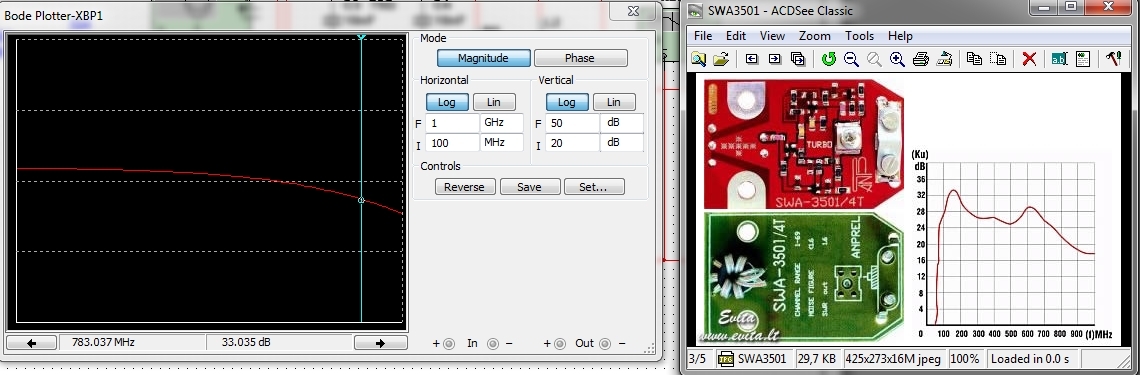
Task: Start slideshow using stacked images icon
Action: click(x=798, y=60)
